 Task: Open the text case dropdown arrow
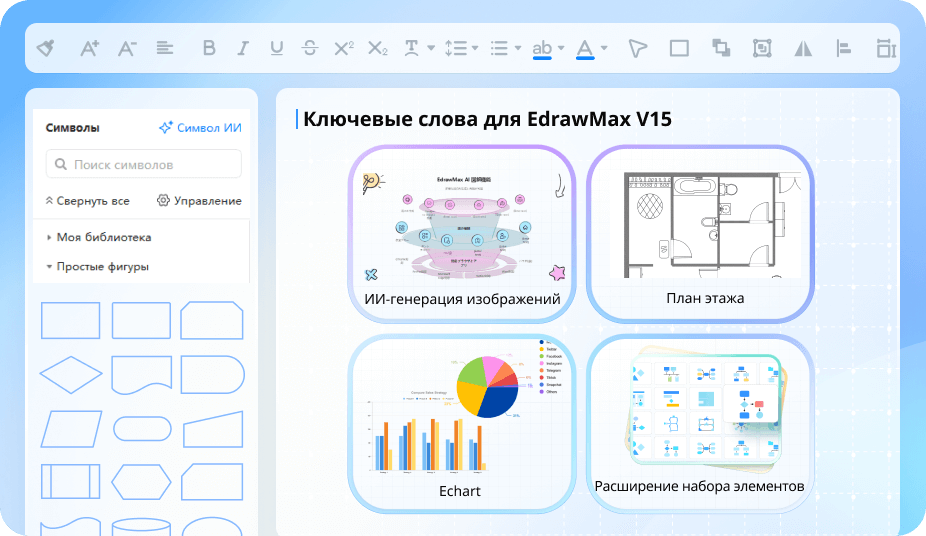click(431, 48)
